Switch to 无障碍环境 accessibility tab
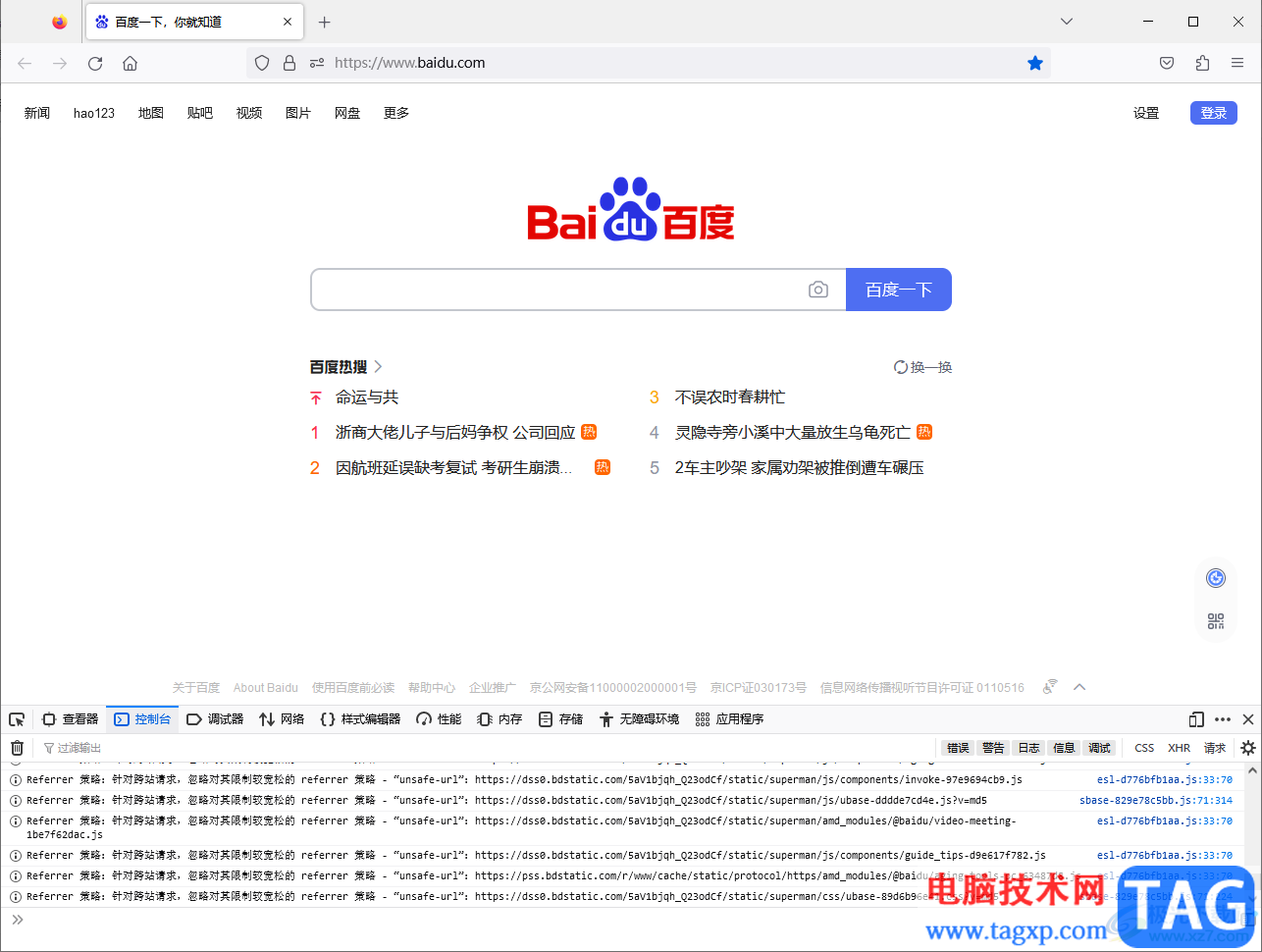This screenshot has width=1262, height=952. [x=639, y=719]
